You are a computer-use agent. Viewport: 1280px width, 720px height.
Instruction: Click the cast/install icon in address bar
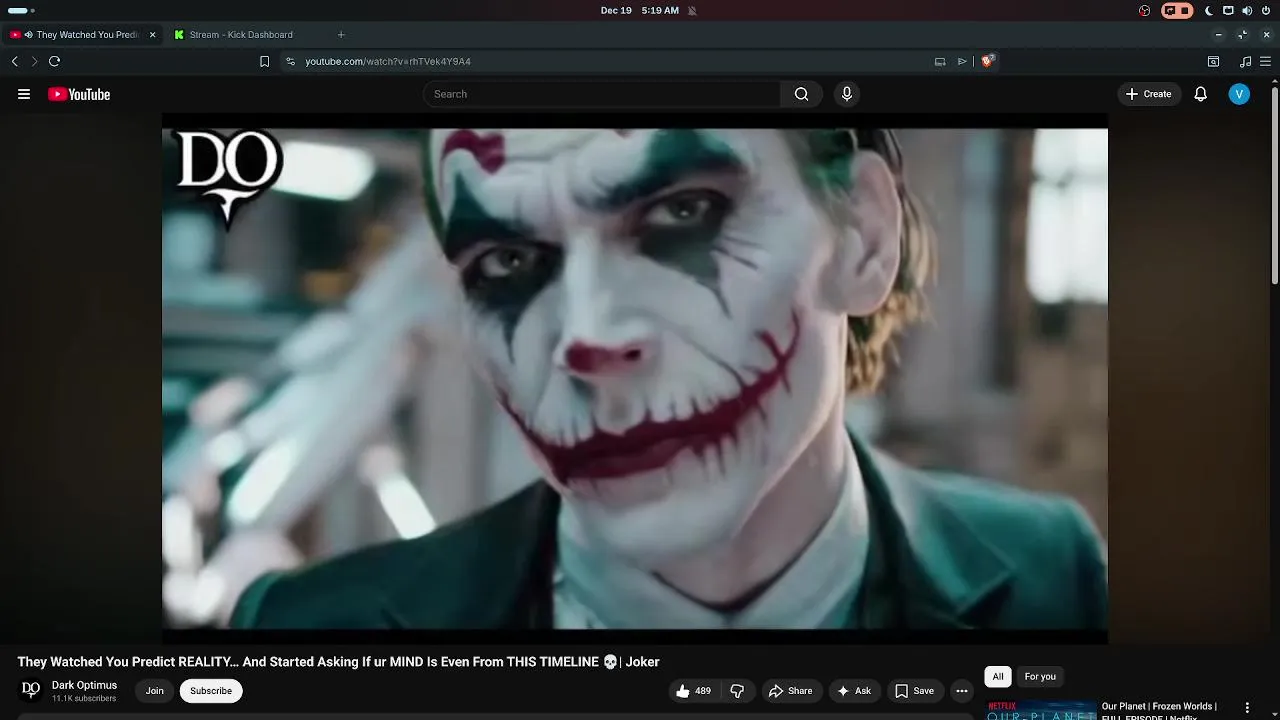coord(940,61)
